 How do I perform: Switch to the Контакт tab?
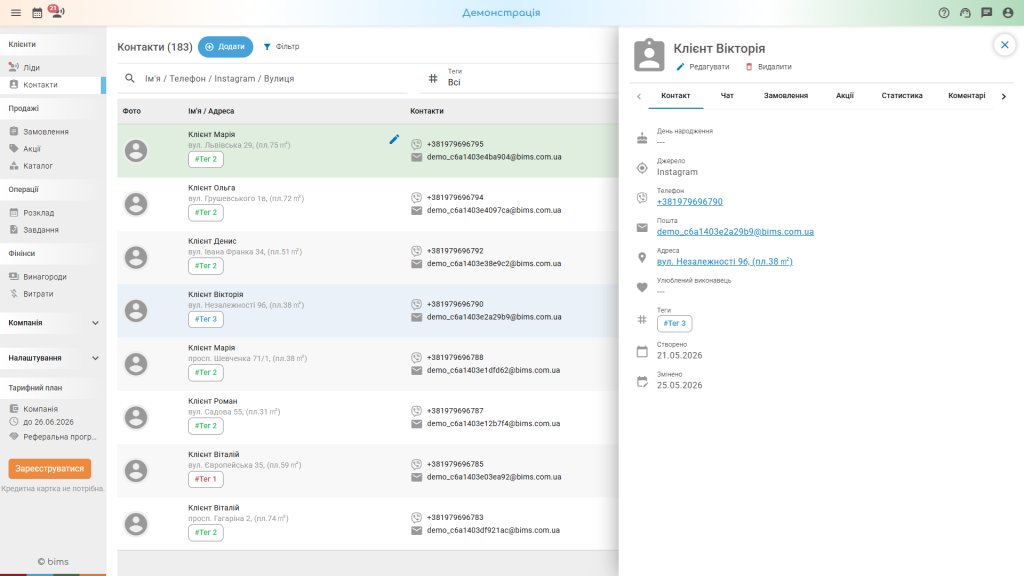pyautogui.click(x=675, y=95)
